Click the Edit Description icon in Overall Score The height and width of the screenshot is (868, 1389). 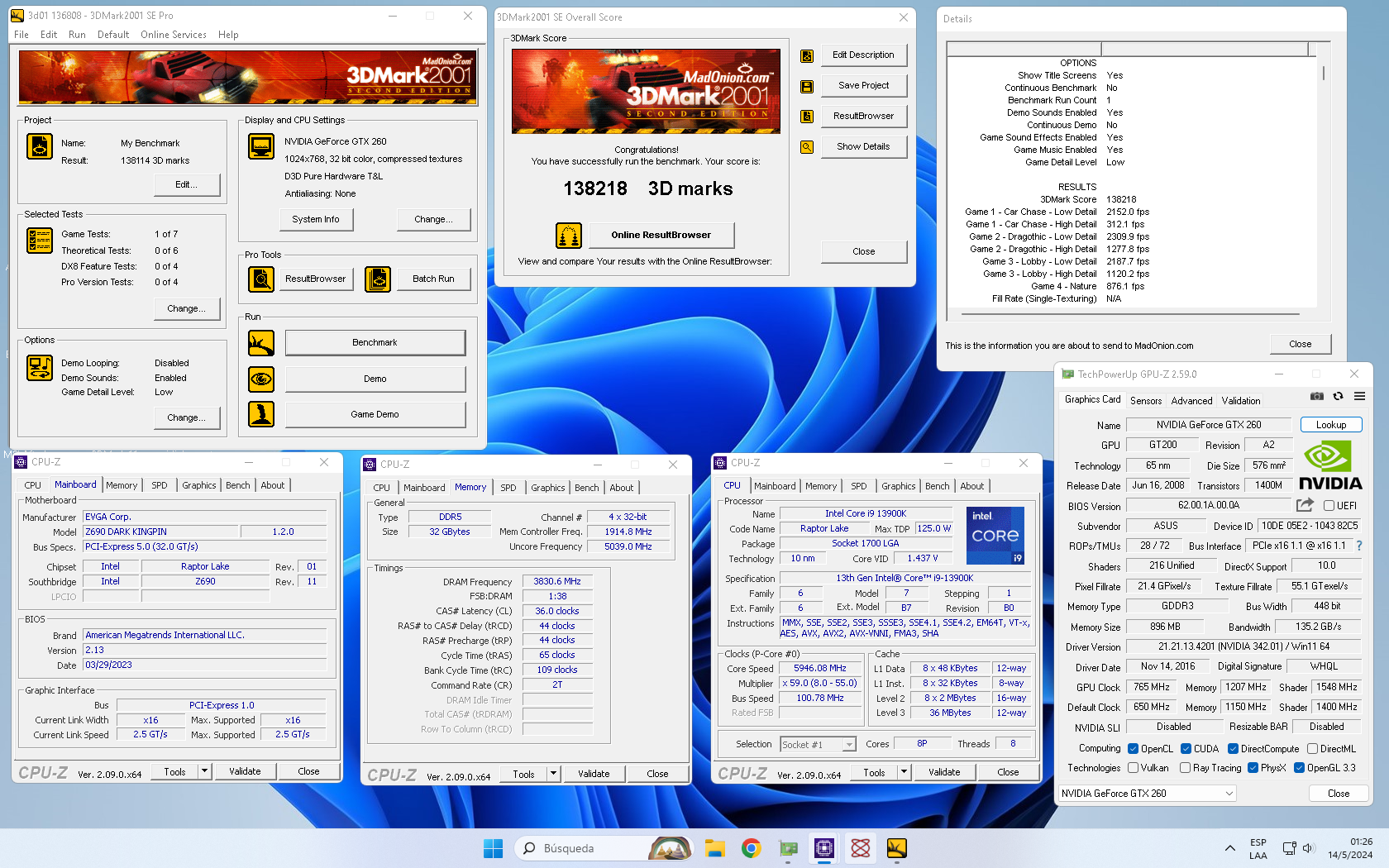point(807,56)
